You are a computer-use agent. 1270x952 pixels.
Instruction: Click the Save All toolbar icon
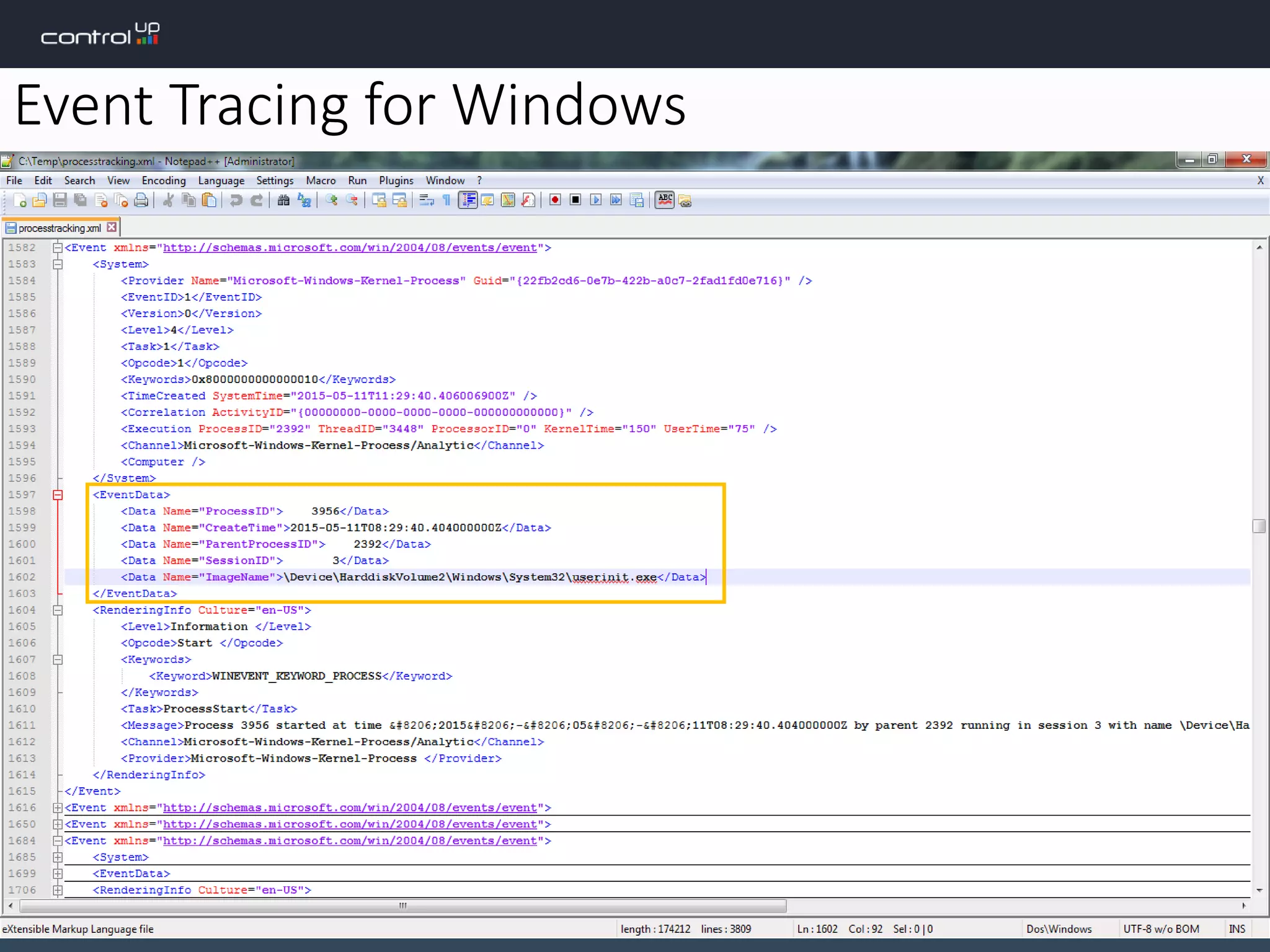[81, 200]
